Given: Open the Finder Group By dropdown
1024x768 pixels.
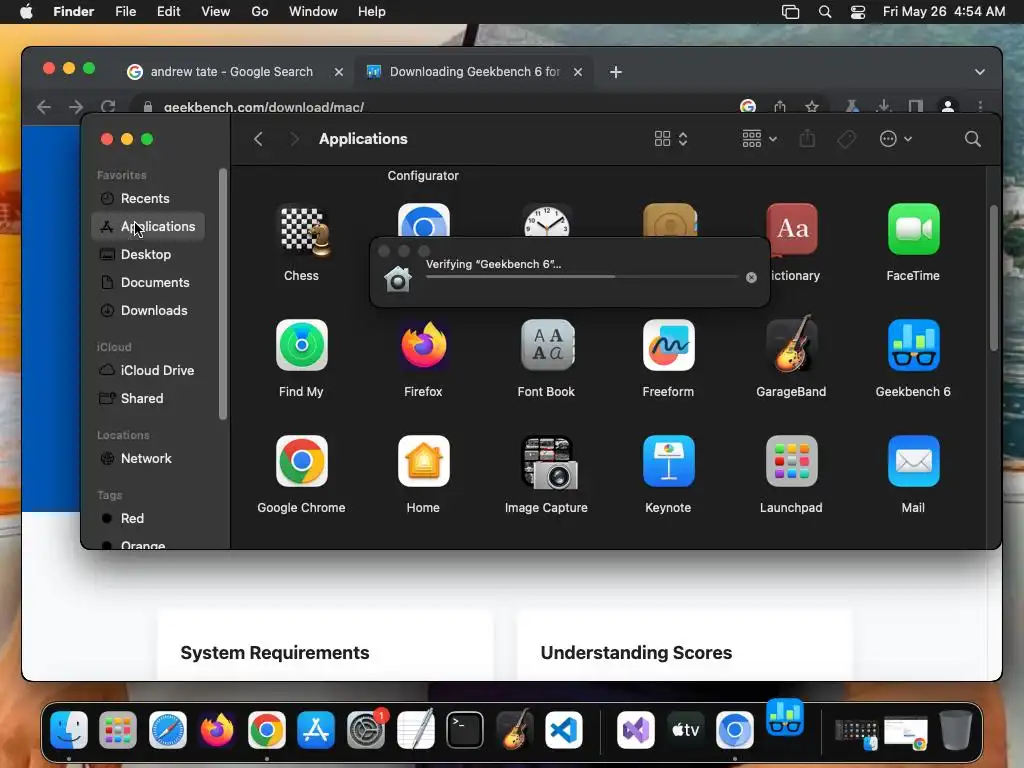Looking at the screenshot, I should tap(760, 138).
